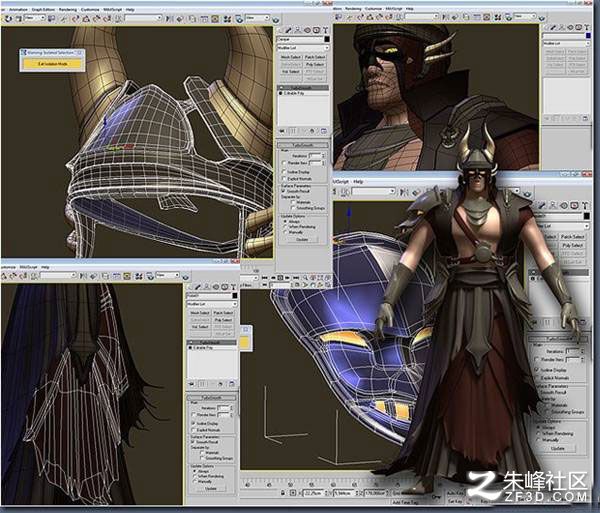Click Selection Lock toggle in bottom status bar
600x513 pixels.
[x=283, y=493]
